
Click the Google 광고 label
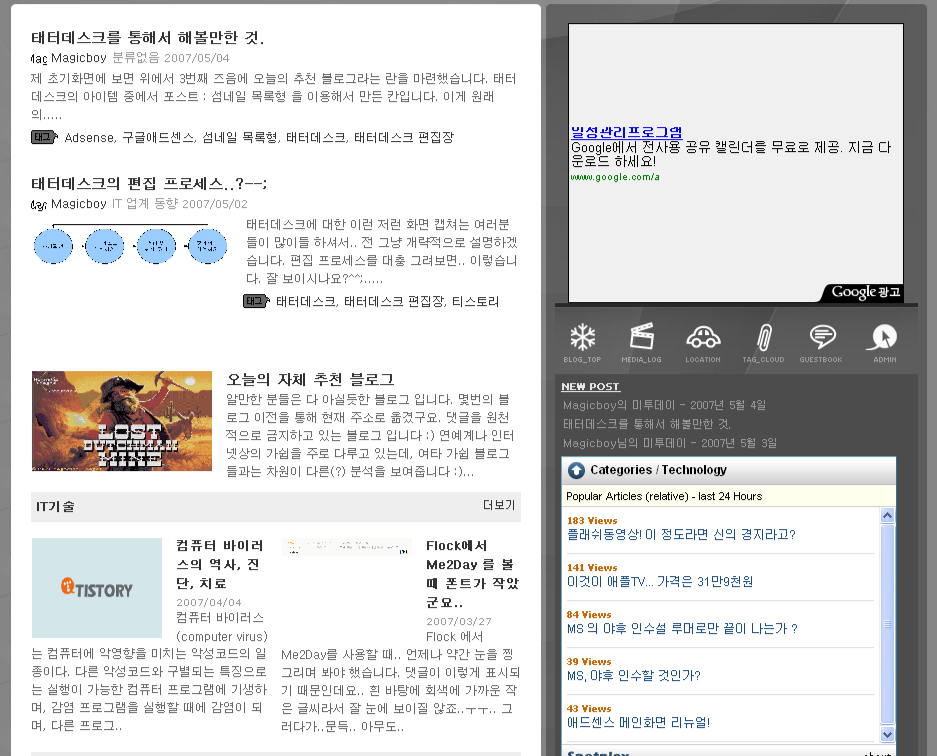pyautogui.click(x=865, y=292)
